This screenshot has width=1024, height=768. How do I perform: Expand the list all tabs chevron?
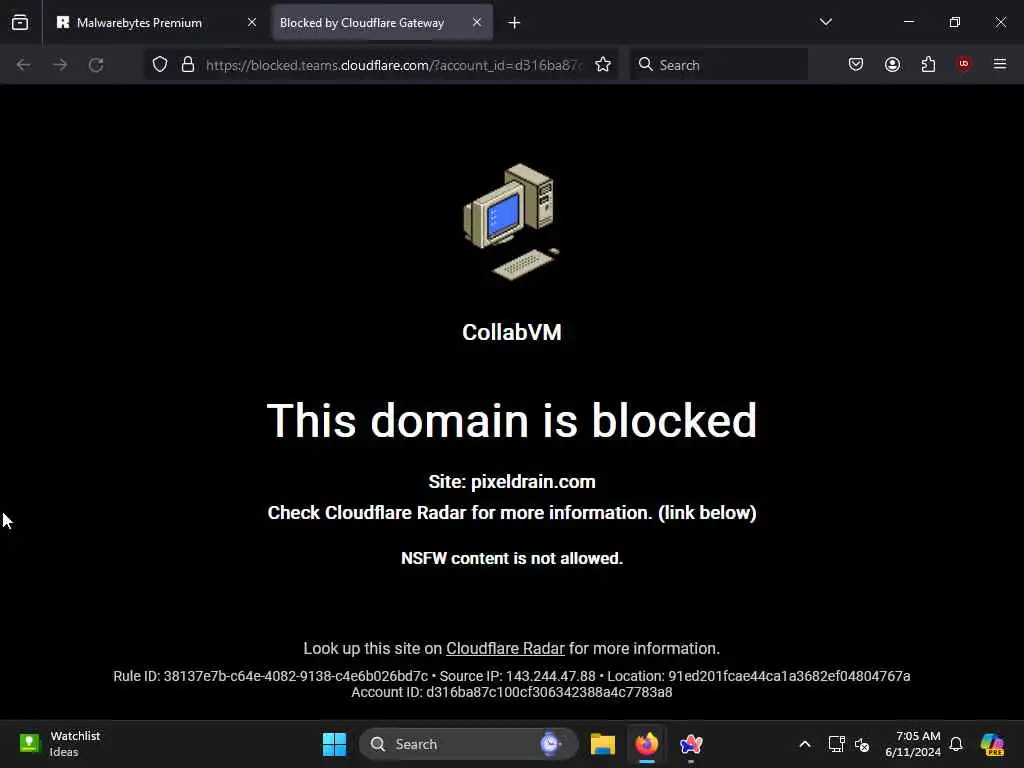point(825,22)
